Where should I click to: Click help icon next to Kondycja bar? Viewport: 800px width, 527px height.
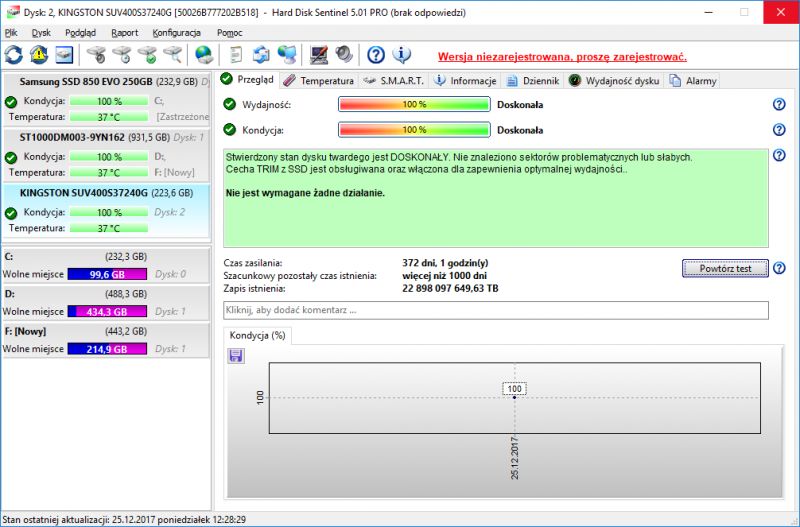779,130
